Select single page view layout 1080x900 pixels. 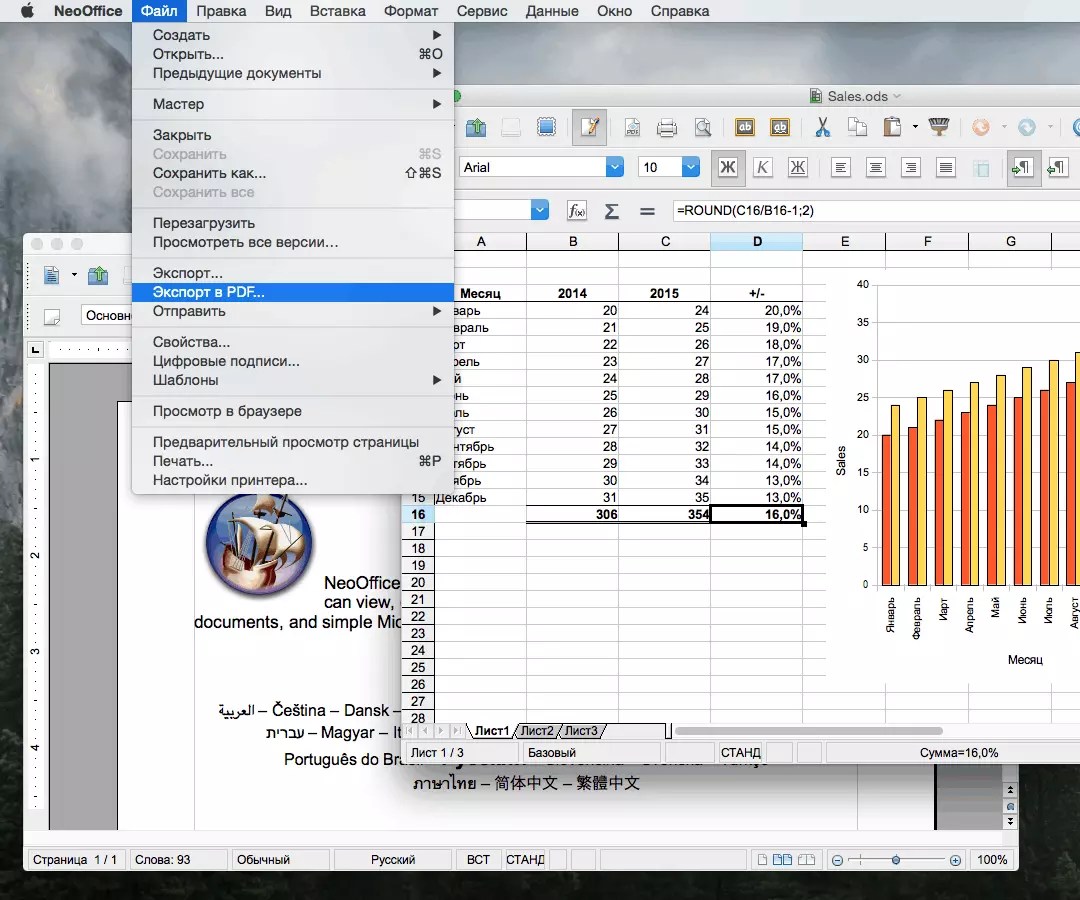(x=762, y=859)
